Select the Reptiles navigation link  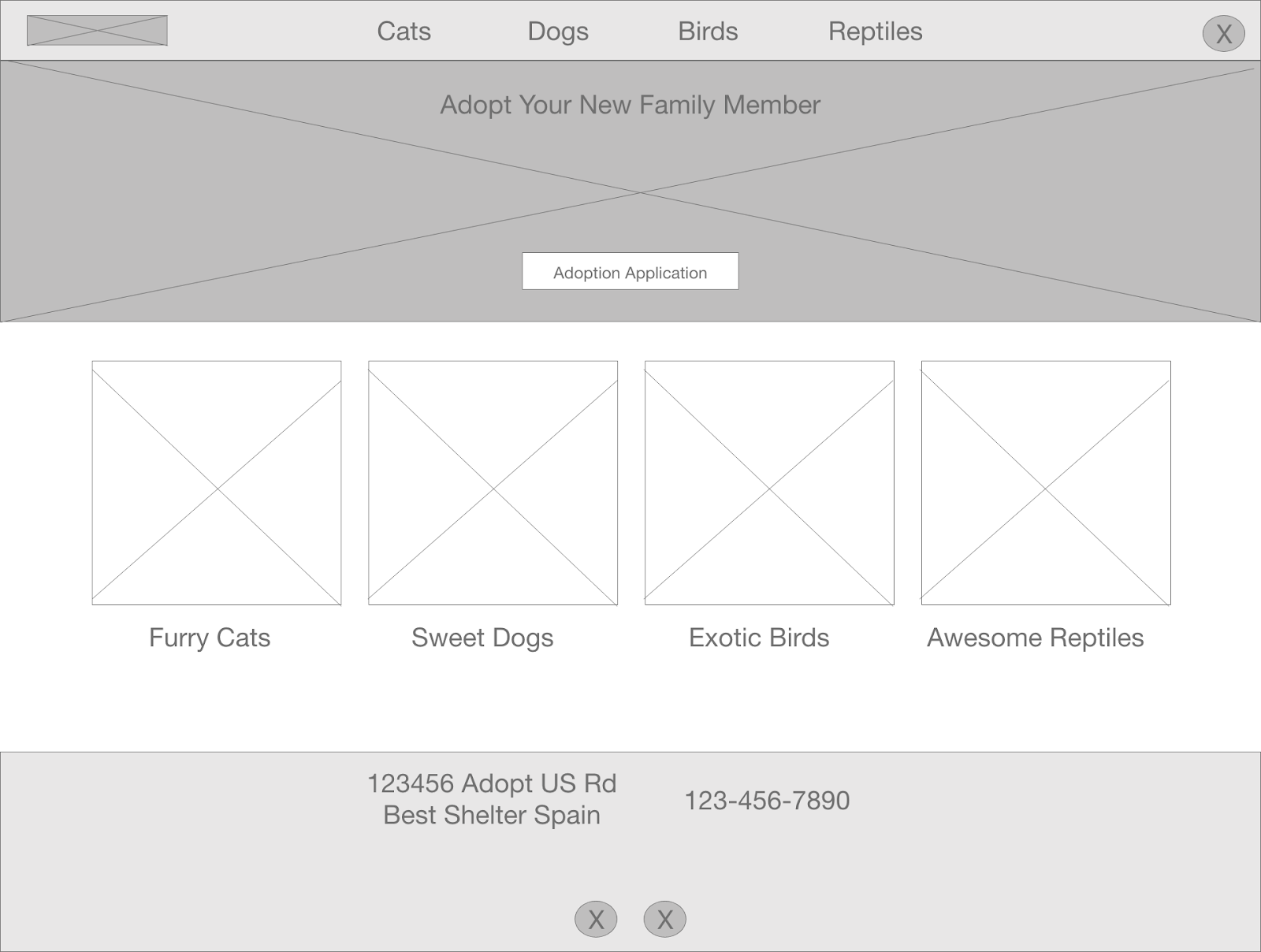pos(875,32)
